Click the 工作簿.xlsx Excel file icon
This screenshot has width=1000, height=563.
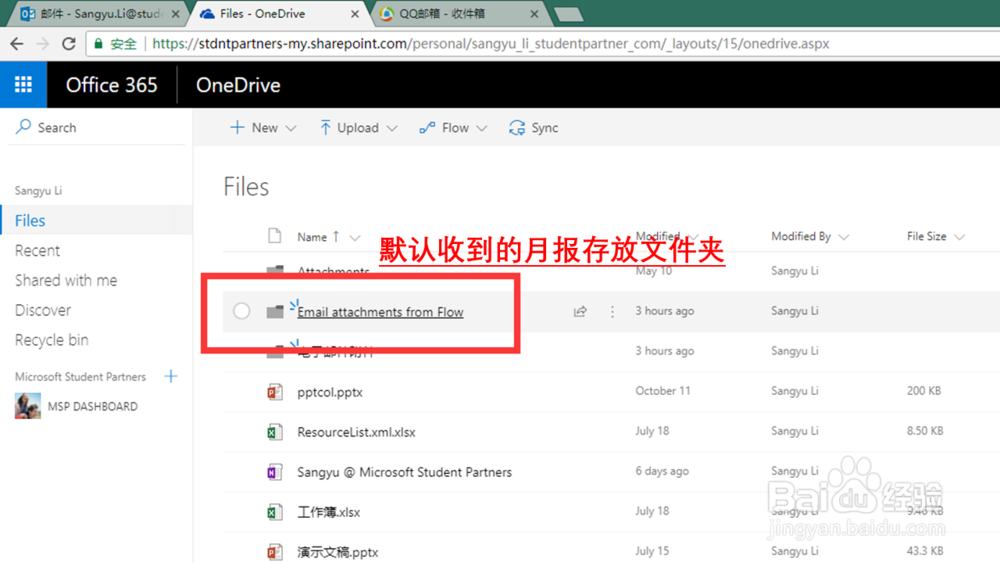pyautogui.click(x=275, y=511)
